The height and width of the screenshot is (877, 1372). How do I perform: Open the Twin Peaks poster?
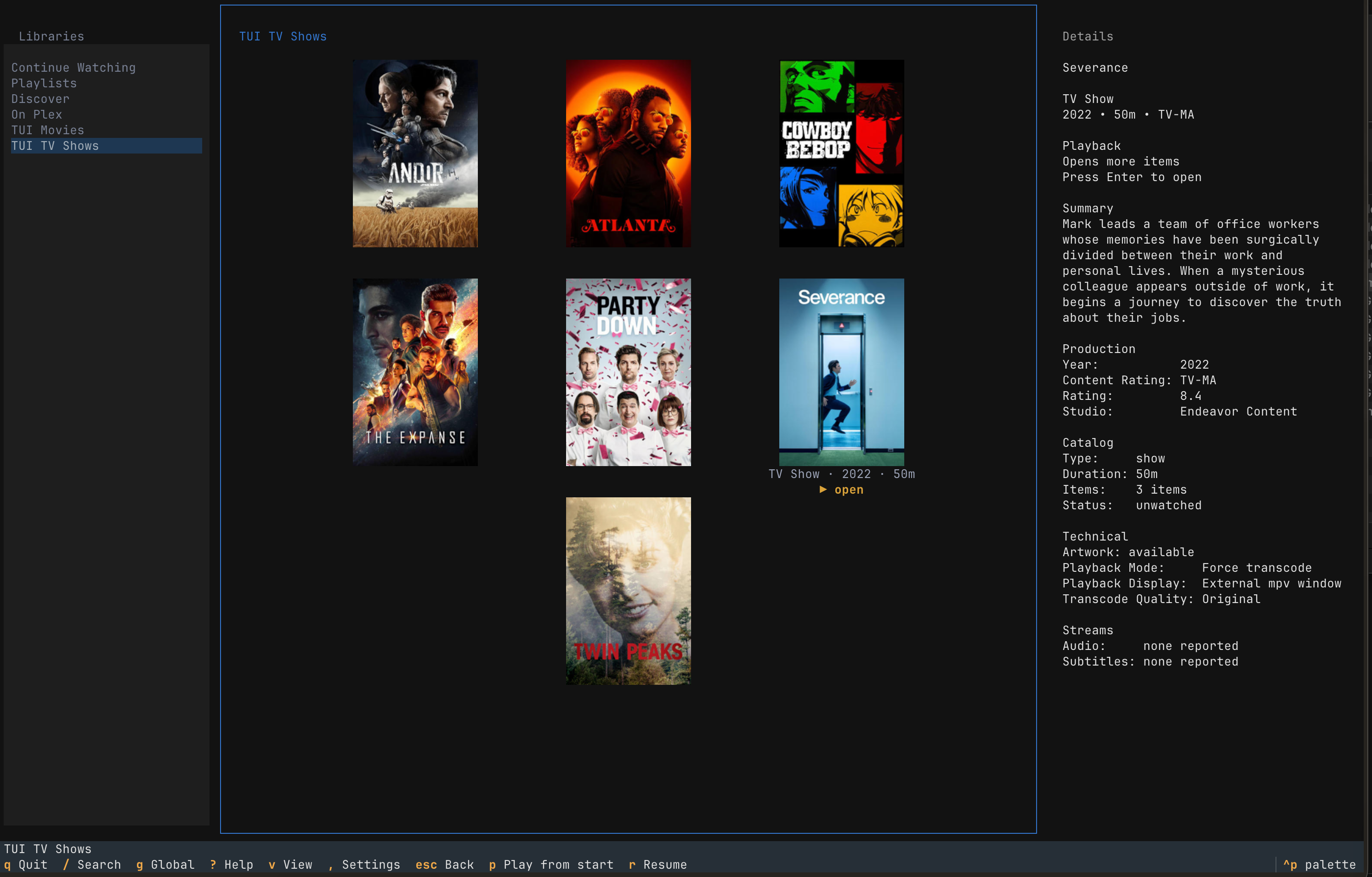628,591
